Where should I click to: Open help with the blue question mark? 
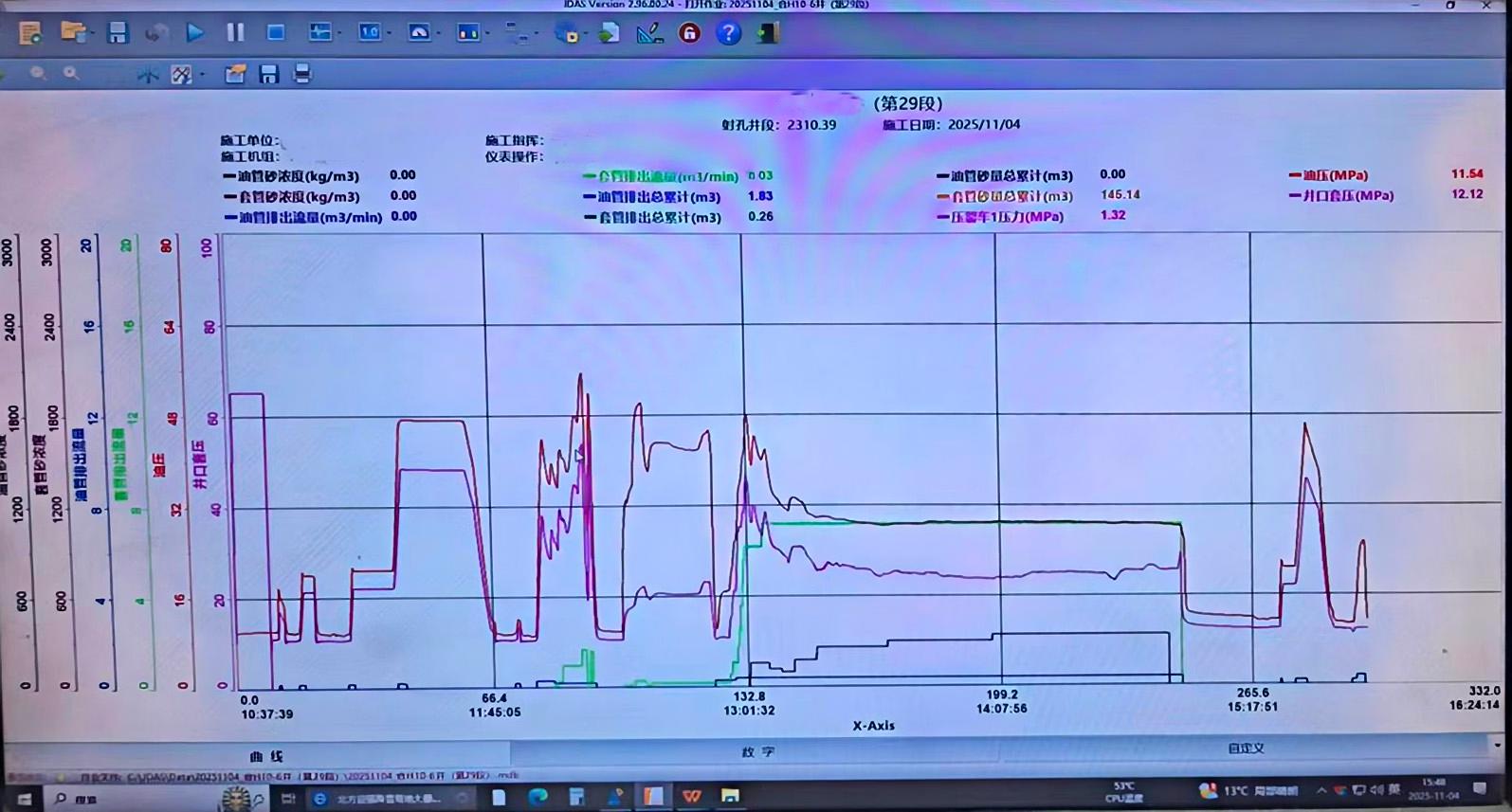point(728,33)
